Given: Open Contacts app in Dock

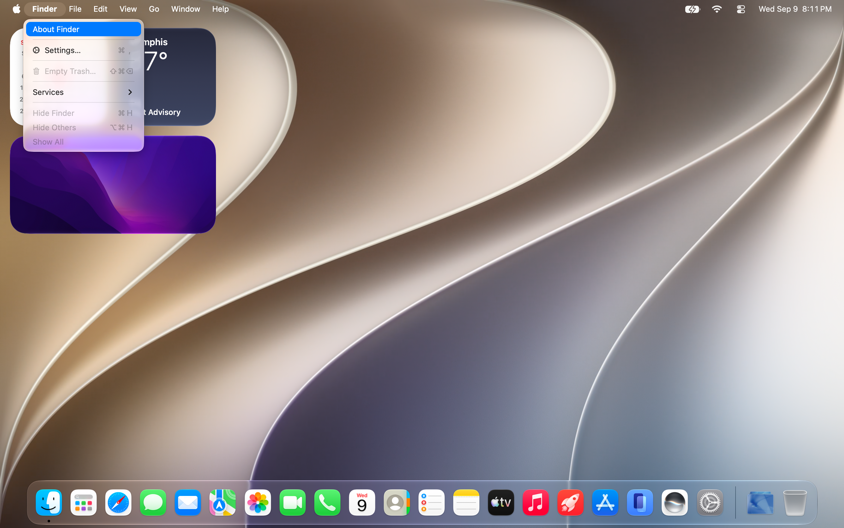Looking at the screenshot, I should pos(397,503).
